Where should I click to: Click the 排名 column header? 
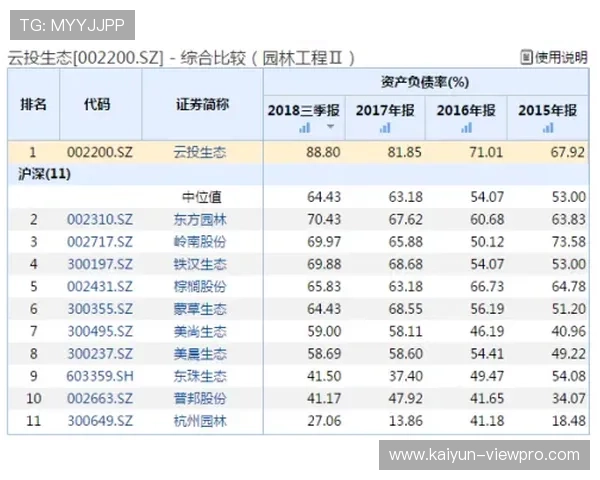tap(33, 104)
